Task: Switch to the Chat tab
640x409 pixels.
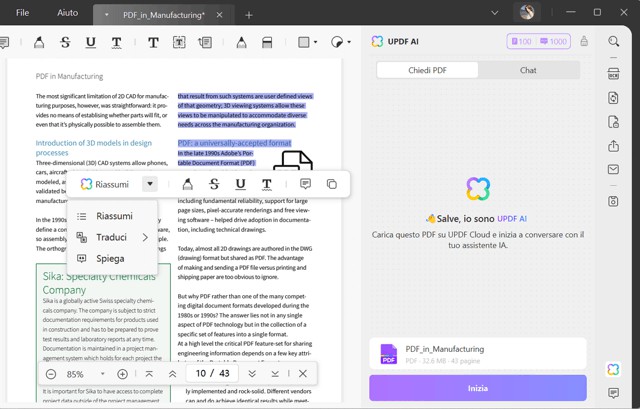Action: click(528, 71)
